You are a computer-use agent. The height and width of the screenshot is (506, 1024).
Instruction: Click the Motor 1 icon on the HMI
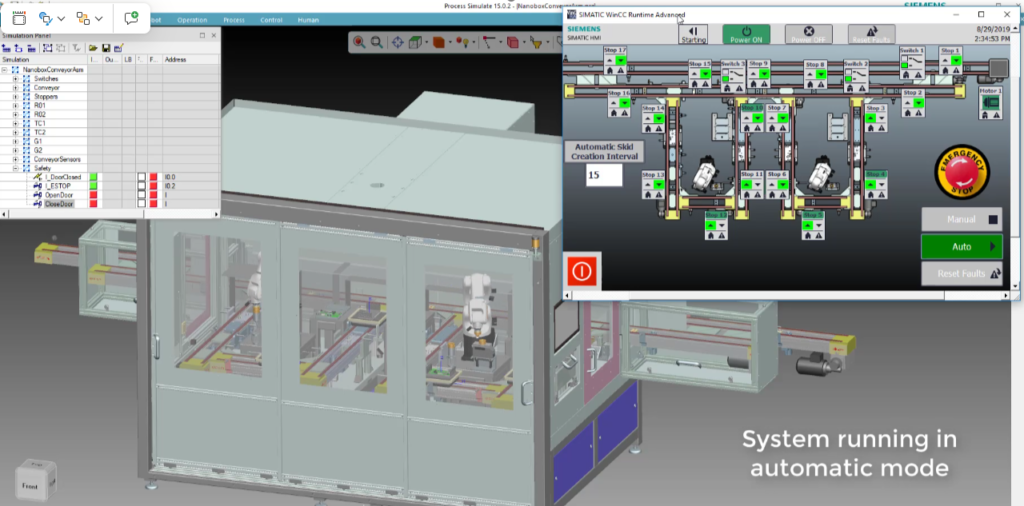991,103
